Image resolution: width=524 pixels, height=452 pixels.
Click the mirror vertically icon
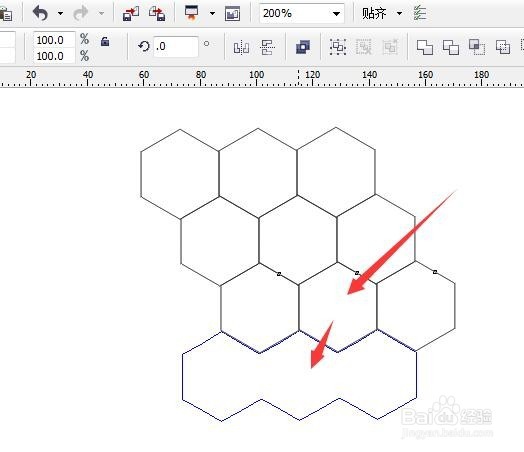[x=268, y=47]
